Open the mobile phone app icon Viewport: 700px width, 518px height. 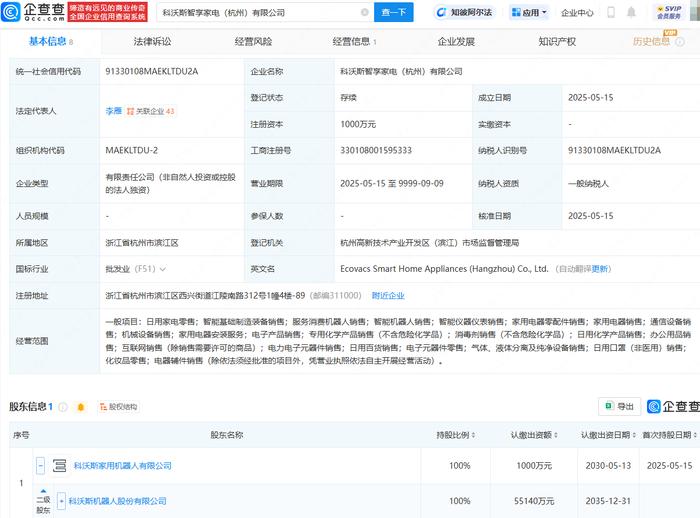pos(611,13)
